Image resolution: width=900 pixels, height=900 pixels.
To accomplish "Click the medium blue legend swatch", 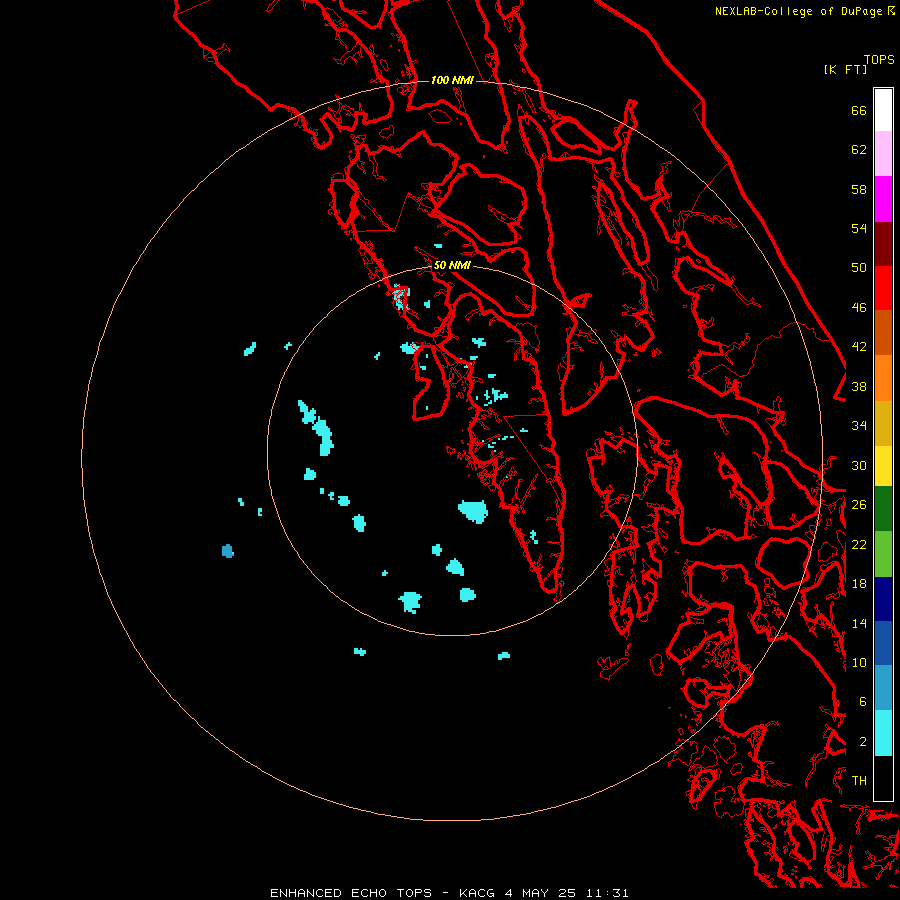I will pyautogui.click(x=883, y=643).
